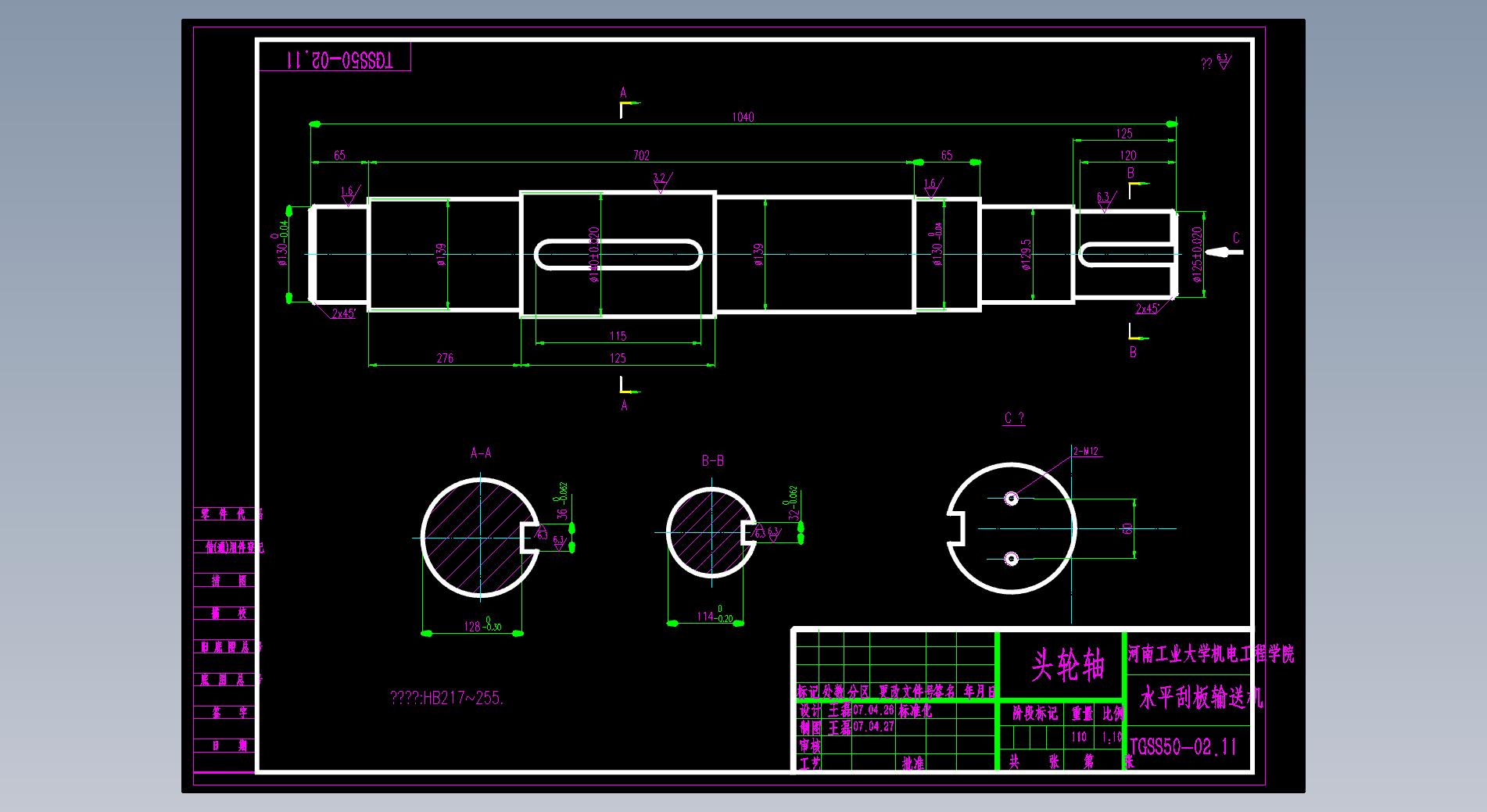Image resolution: width=1487 pixels, height=812 pixels.
Task: Select the '工艺' row label
Action: click(x=809, y=764)
